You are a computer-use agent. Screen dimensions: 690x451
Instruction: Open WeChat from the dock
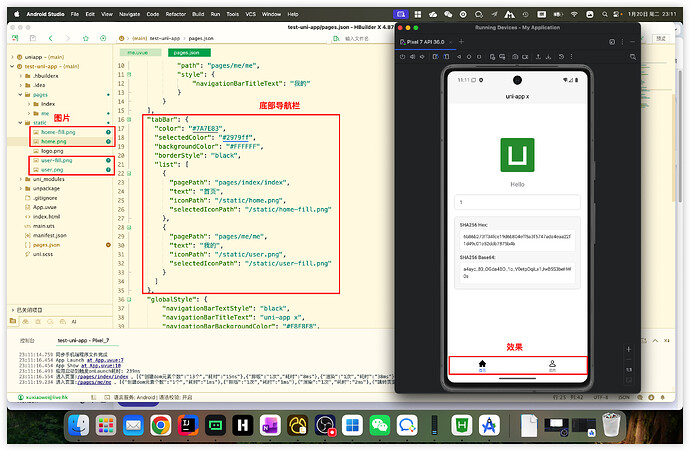tap(378, 425)
